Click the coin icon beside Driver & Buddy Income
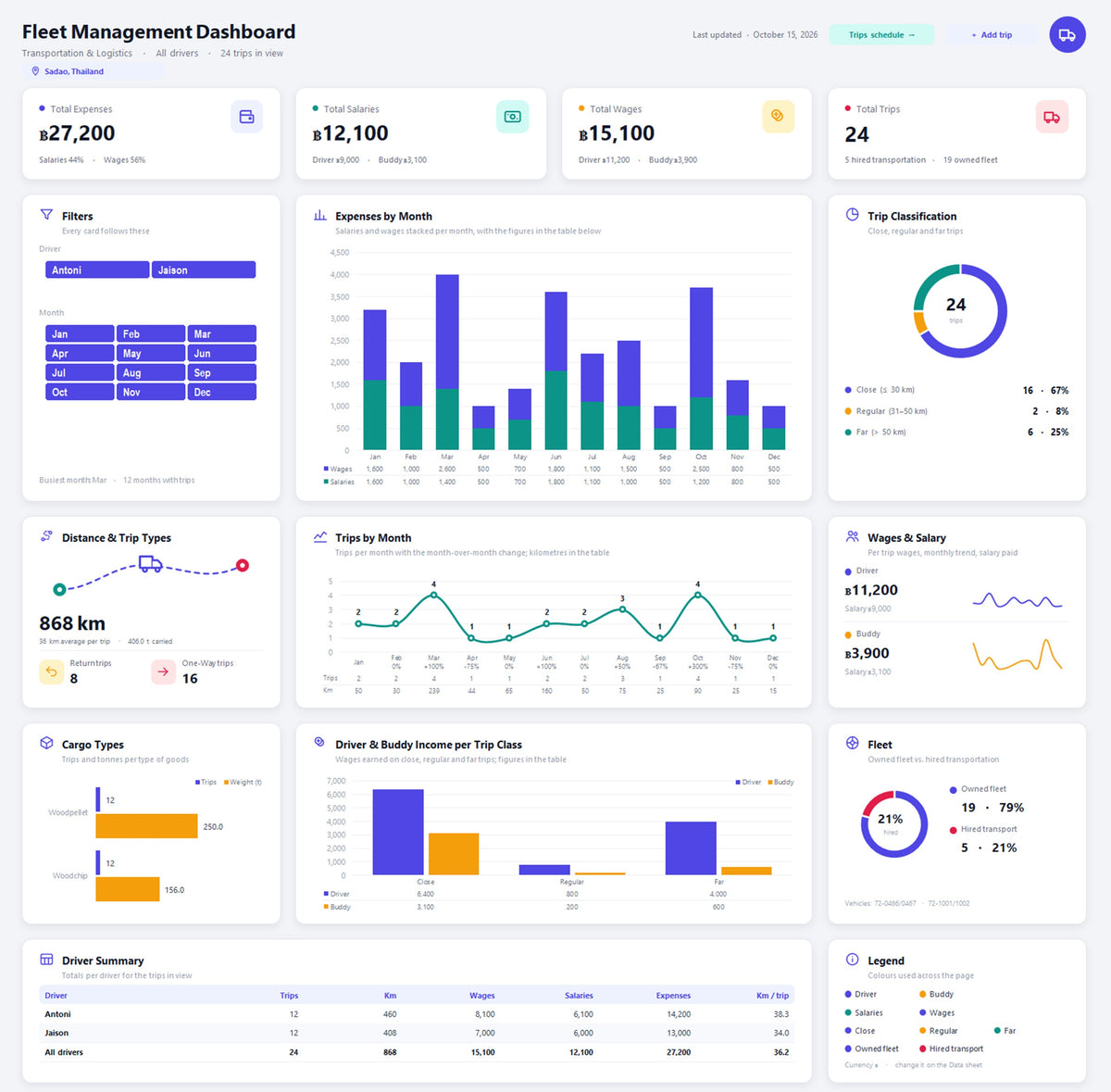 click(x=319, y=743)
